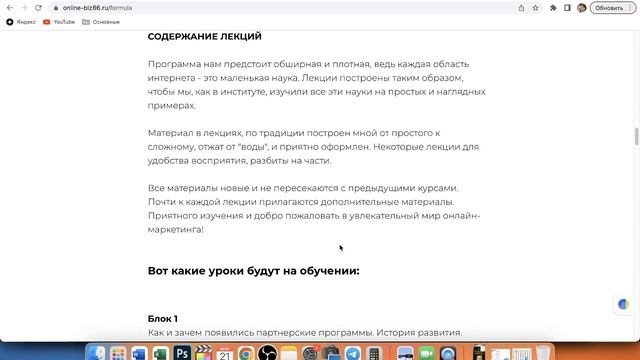
Task: Open Calculator from the Dock
Action: click(x=374, y=353)
